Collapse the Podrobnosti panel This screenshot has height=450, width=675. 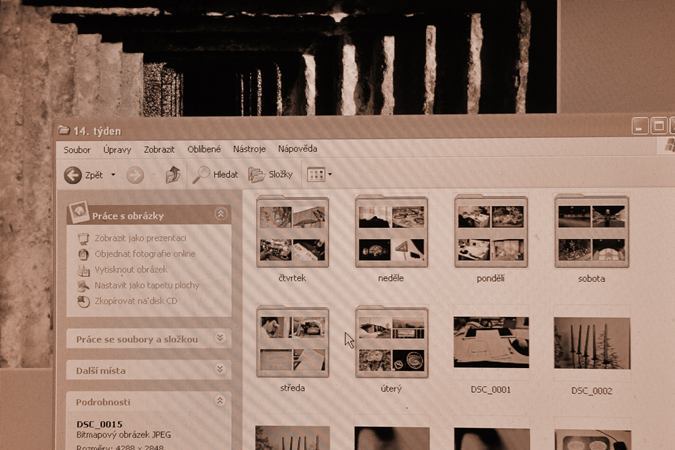[220, 401]
